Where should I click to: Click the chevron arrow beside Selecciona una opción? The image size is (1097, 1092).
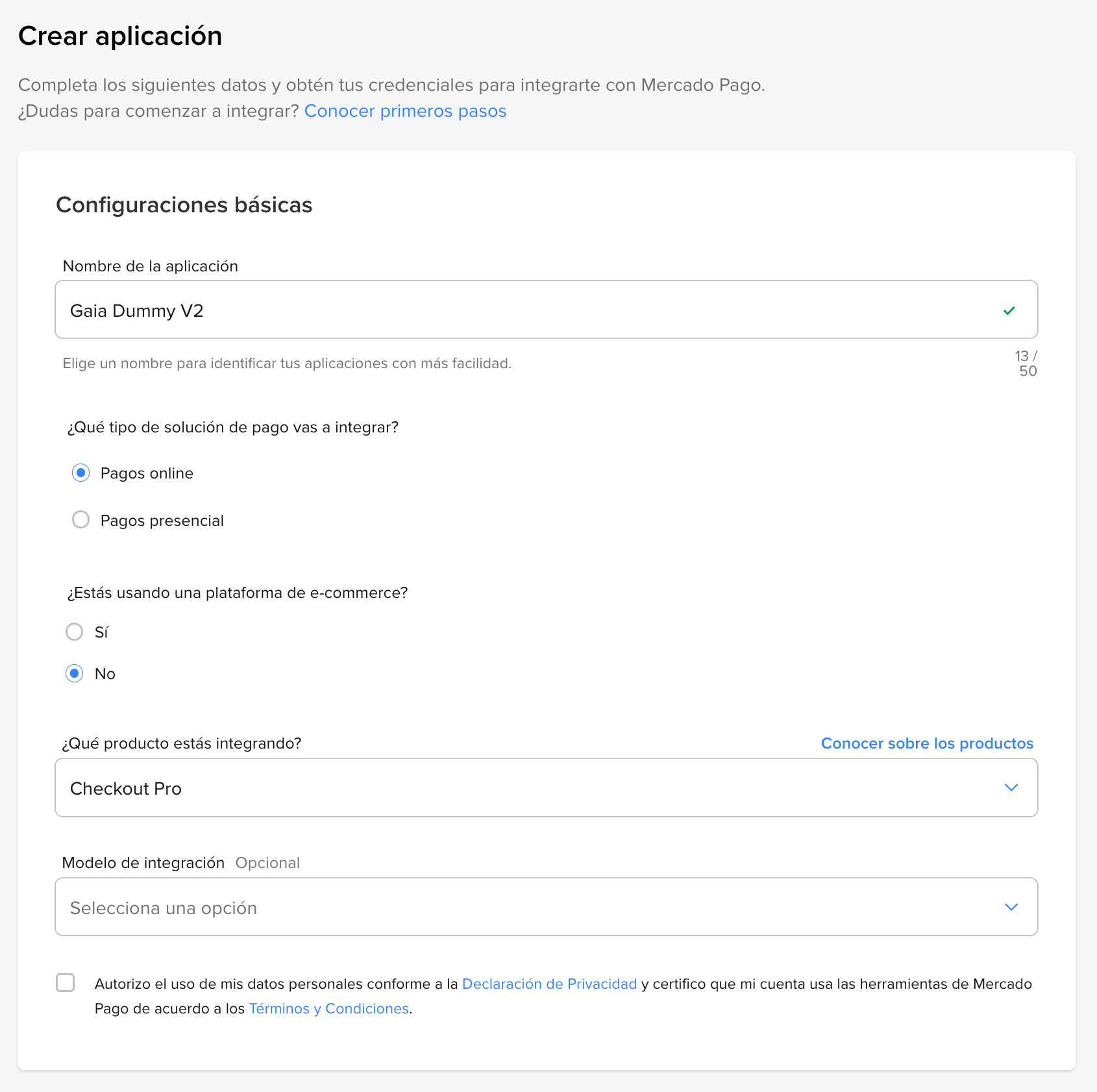[1011, 907]
